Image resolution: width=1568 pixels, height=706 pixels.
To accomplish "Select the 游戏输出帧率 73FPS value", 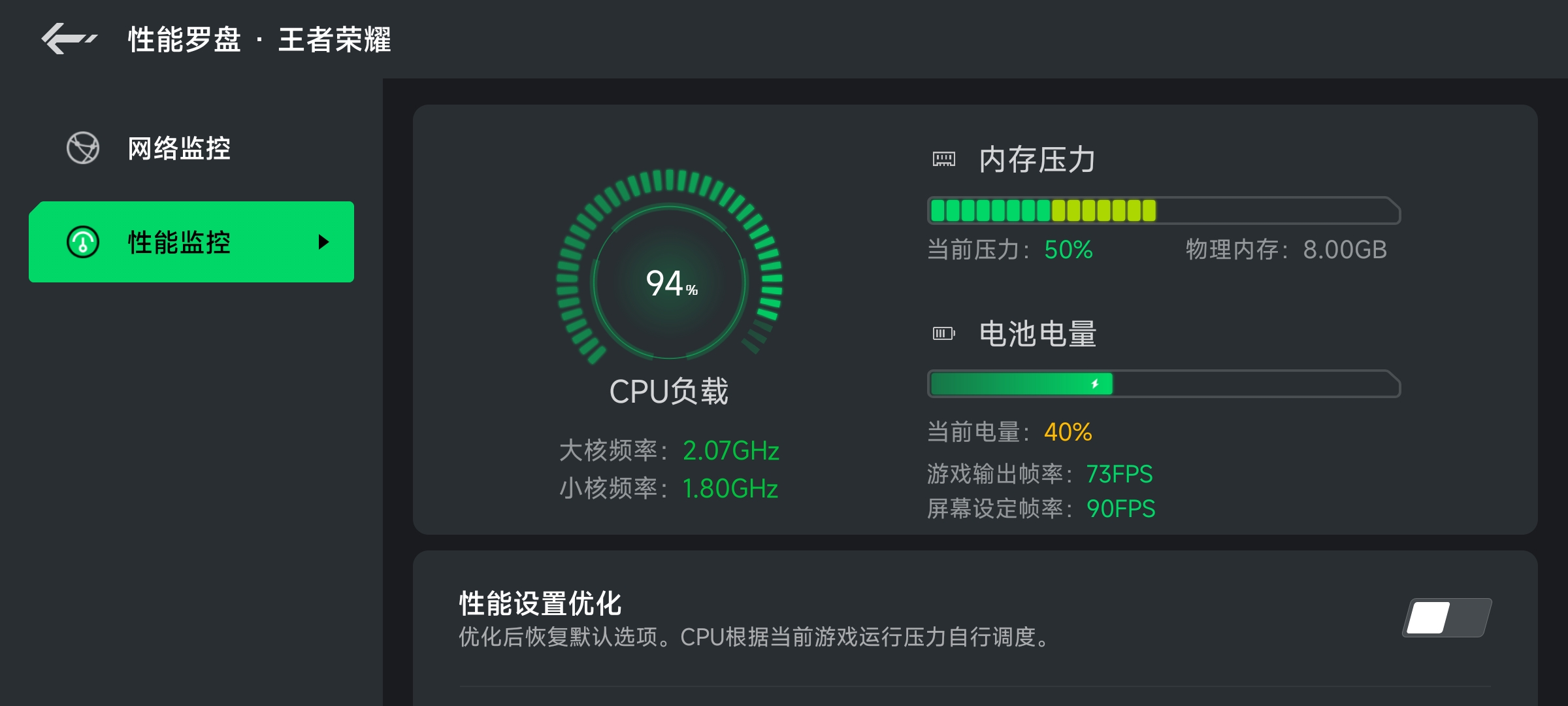I will tap(1119, 474).
